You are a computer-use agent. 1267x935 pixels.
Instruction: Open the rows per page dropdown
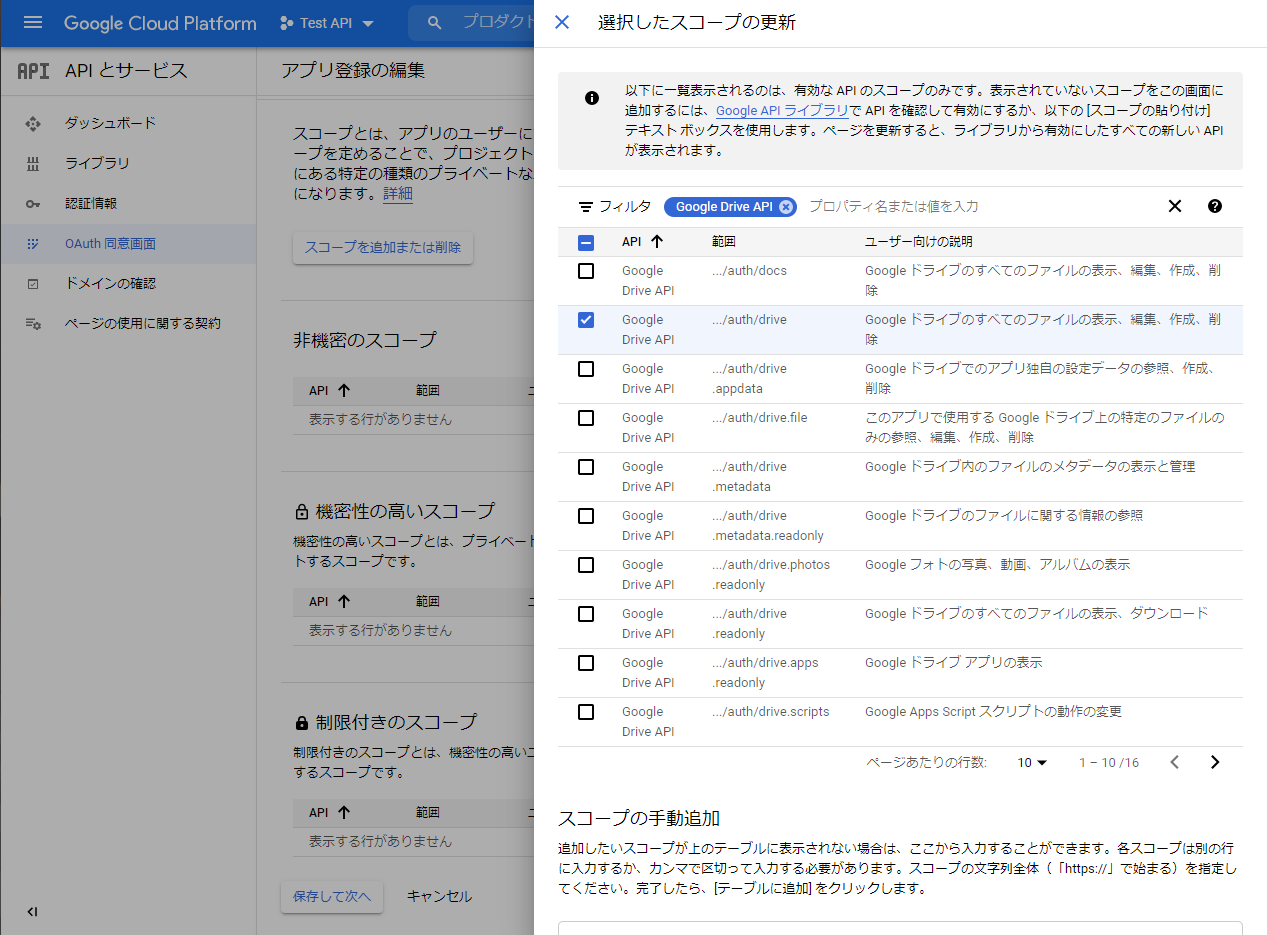1032,762
